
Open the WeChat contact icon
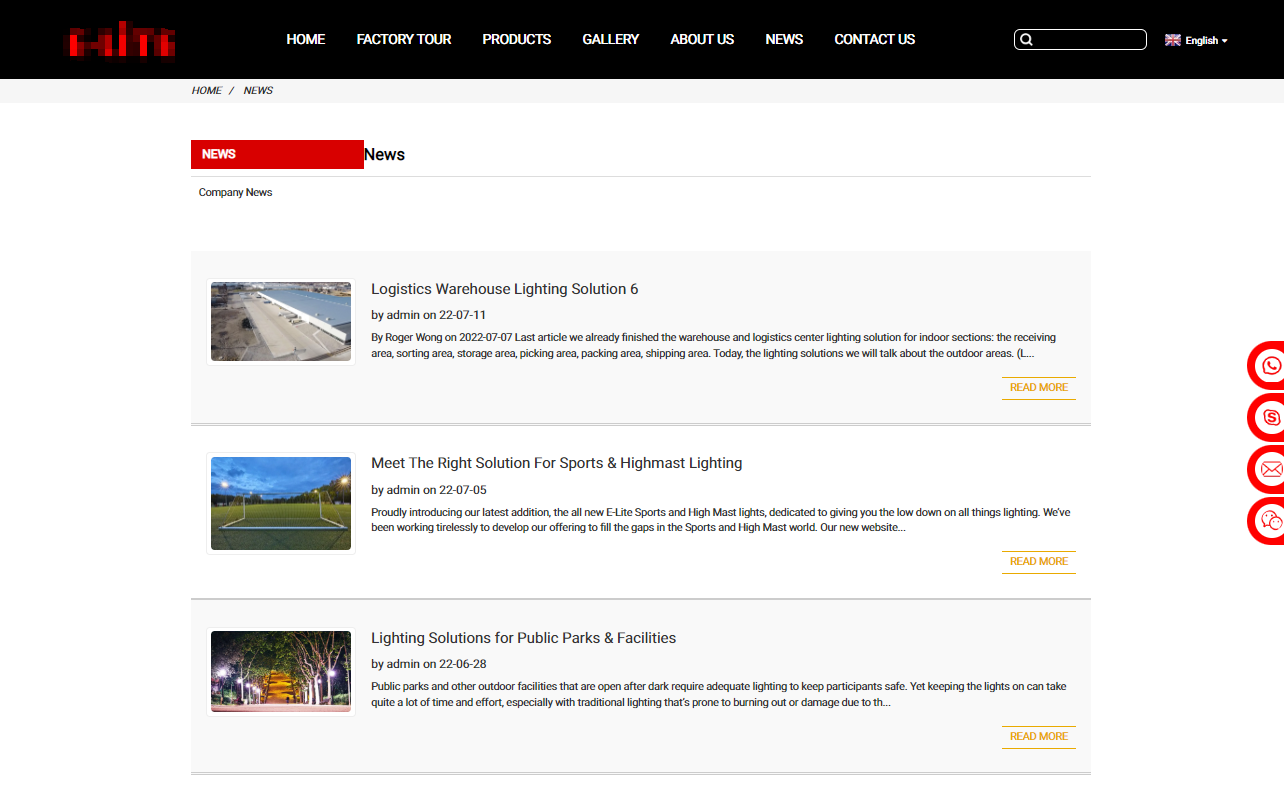1270,521
